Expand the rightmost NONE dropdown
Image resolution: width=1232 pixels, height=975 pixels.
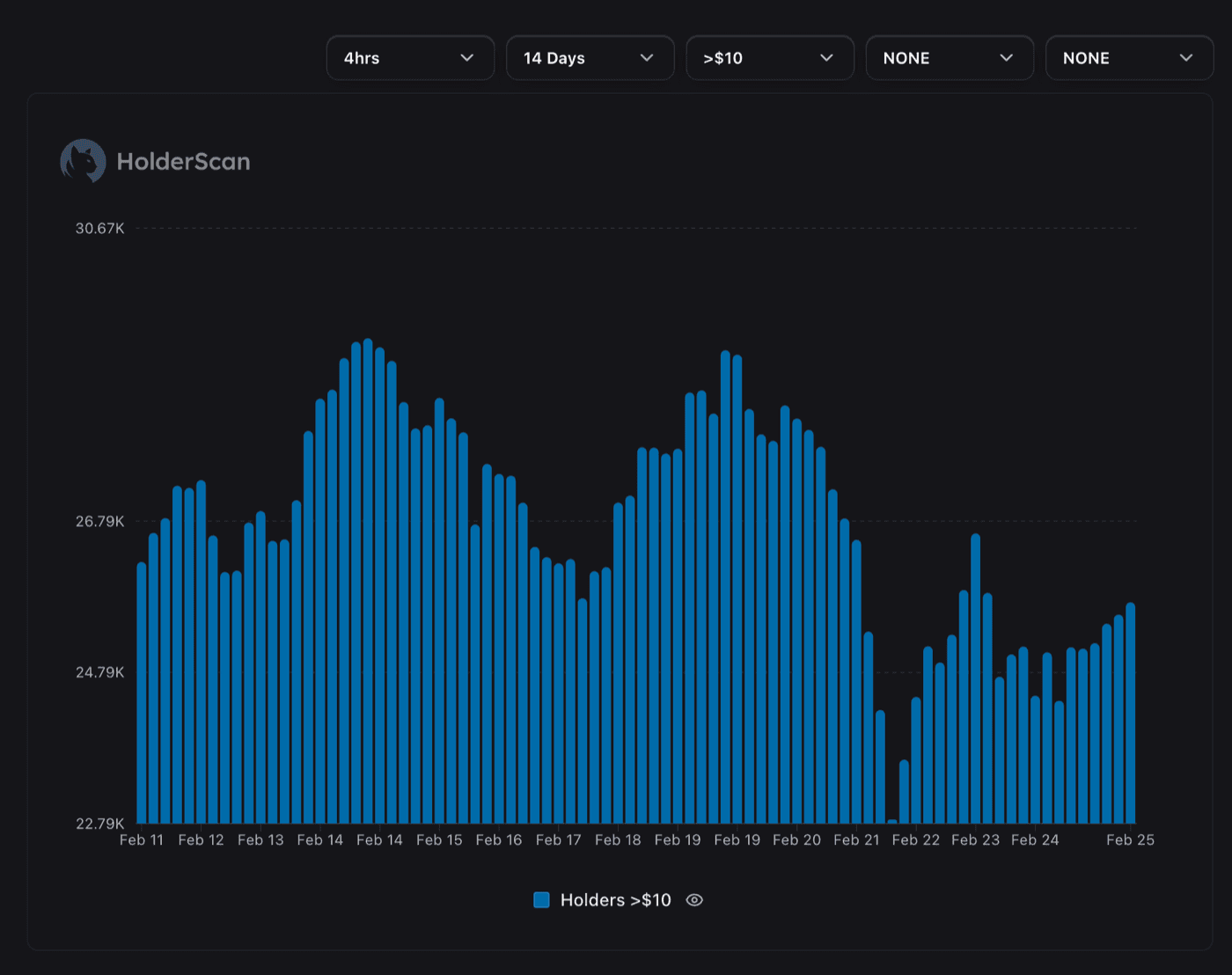(1129, 57)
